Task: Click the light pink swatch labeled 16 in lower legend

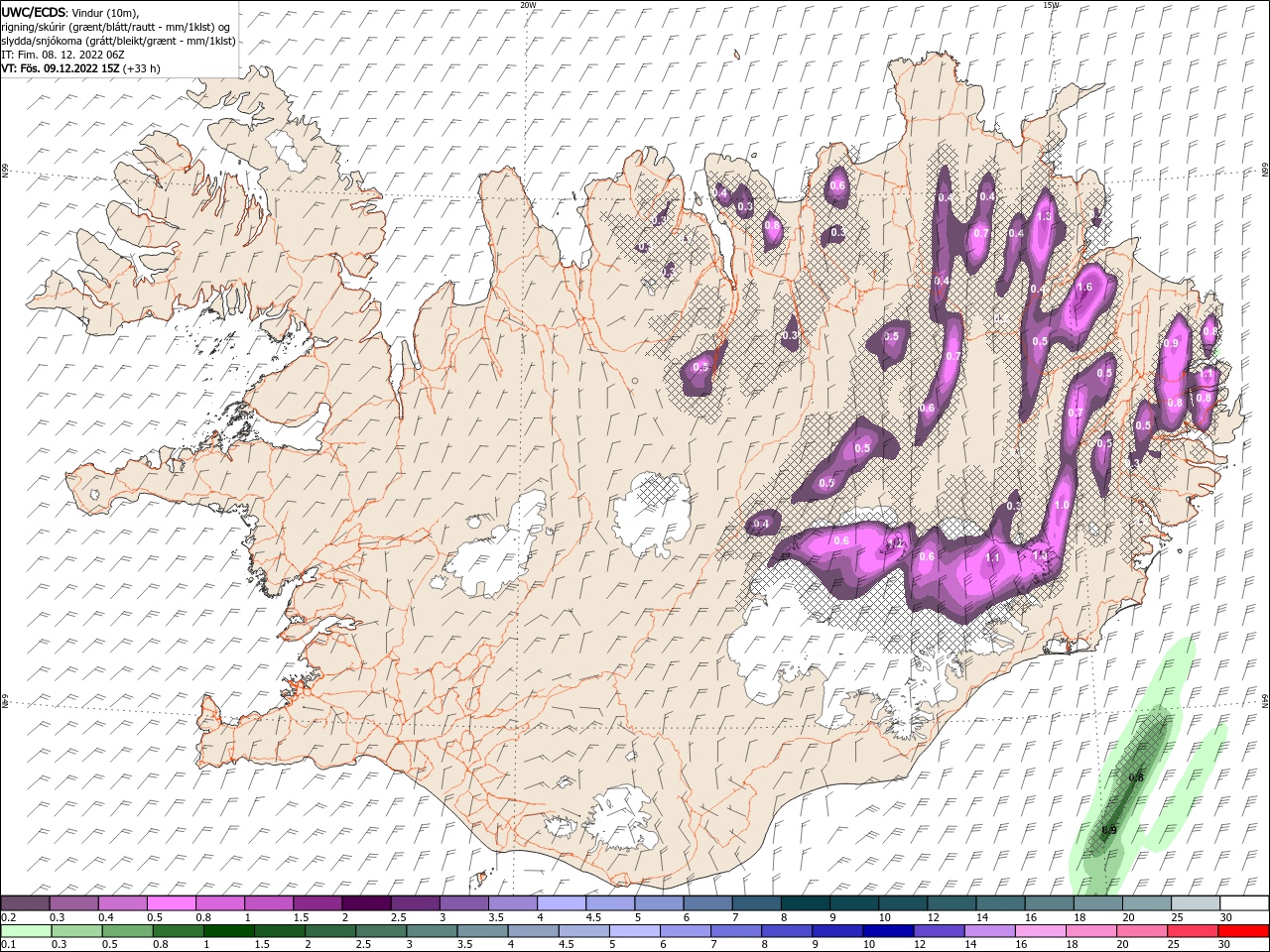Action: [1041, 931]
